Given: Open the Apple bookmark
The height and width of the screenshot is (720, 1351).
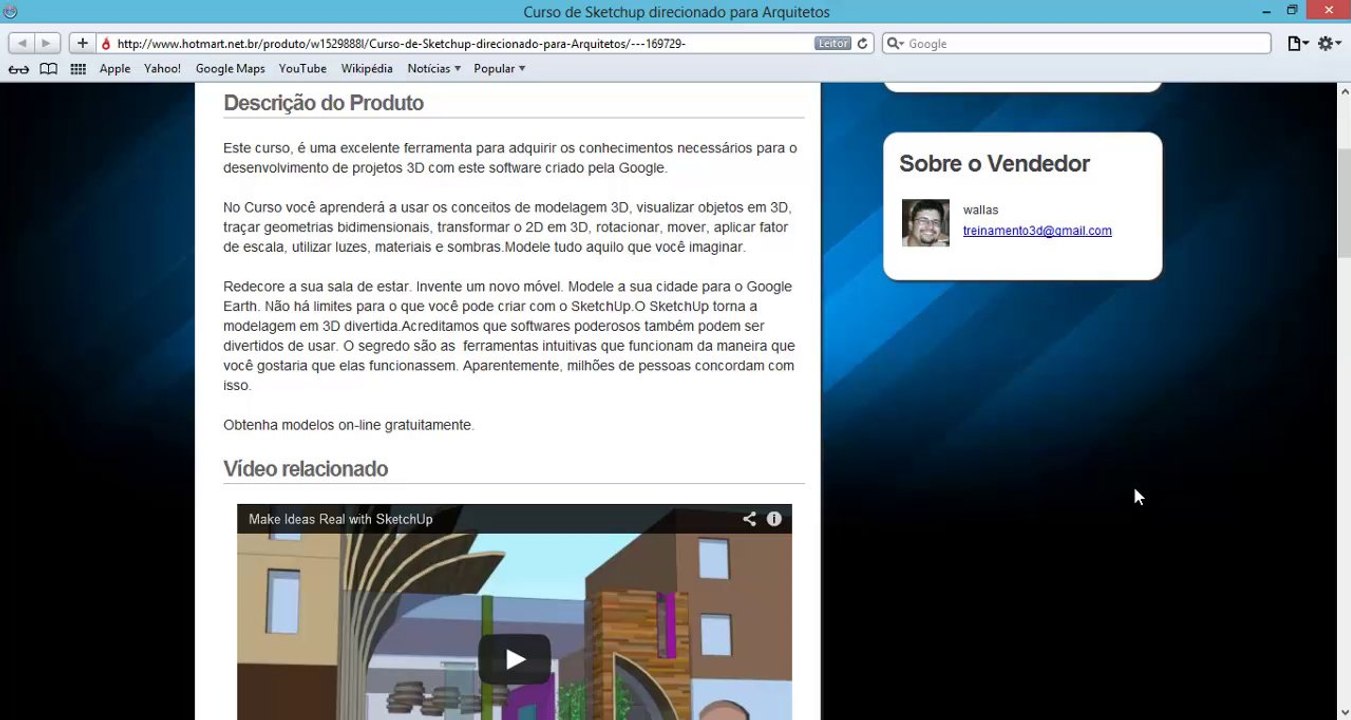Looking at the screenshot, I should (115, 69).
